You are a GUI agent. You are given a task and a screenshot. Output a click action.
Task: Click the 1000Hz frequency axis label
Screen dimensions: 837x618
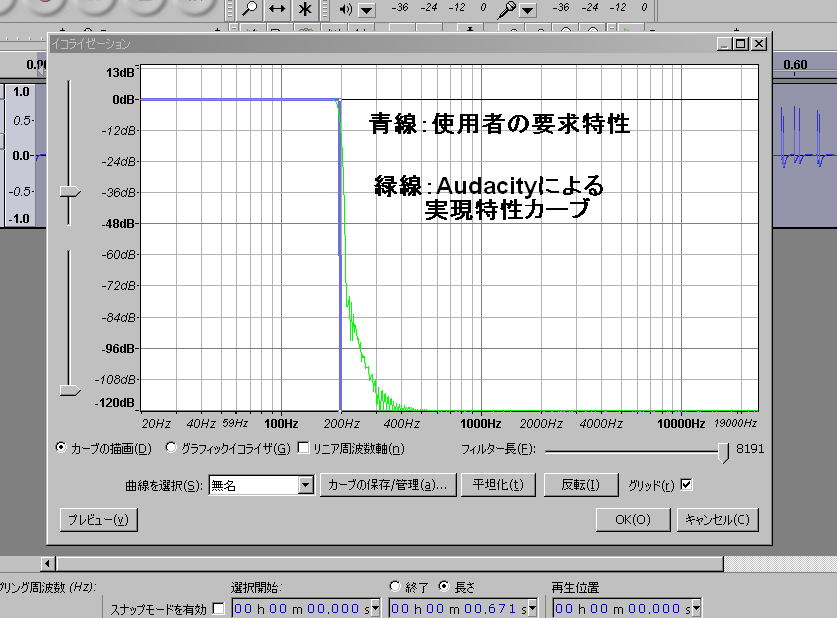click(x=480, y=424)
